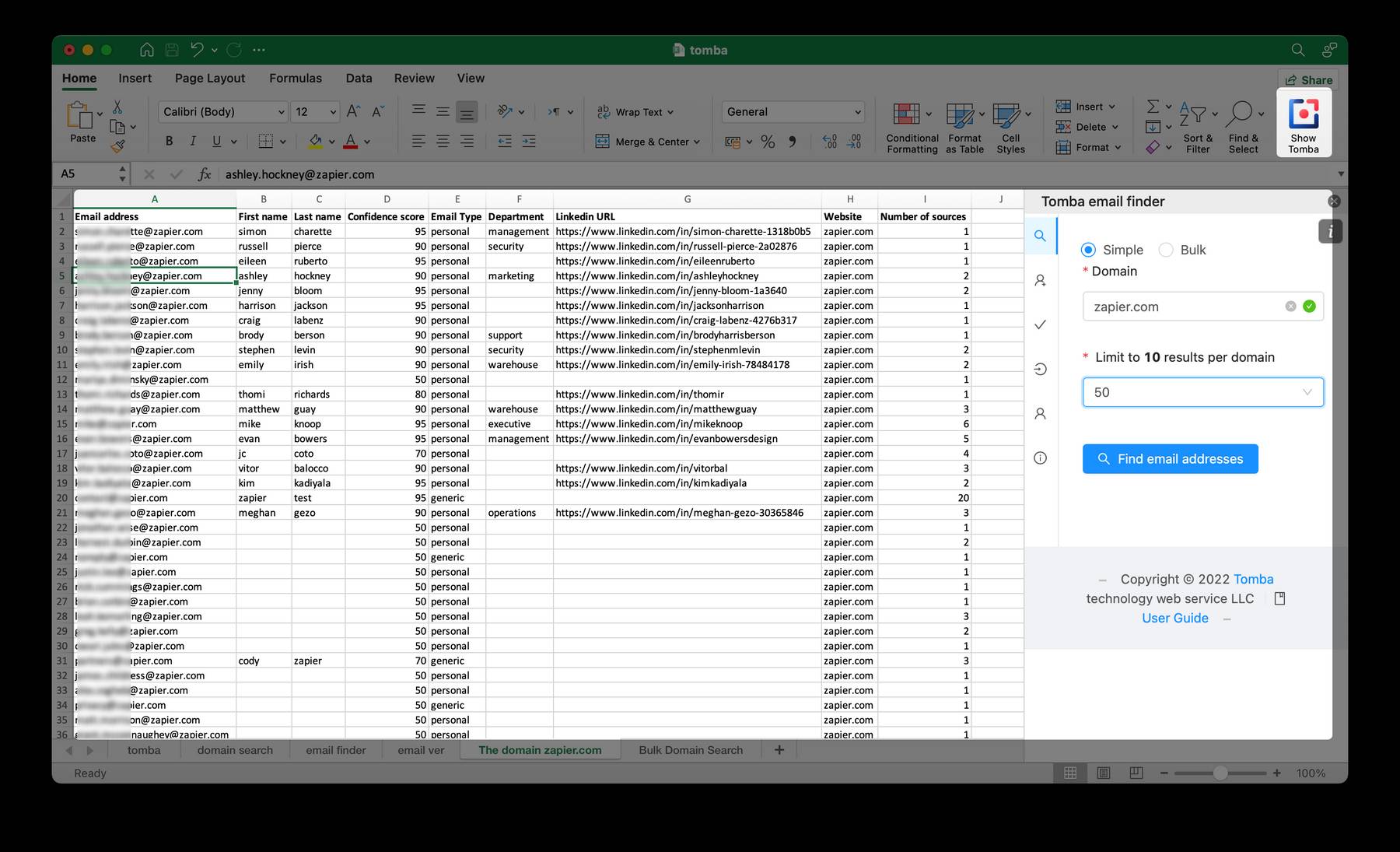The height and width of the screenshot is (852, 1400).
Task: Apply Italic formatting
Action: [192, 141]
